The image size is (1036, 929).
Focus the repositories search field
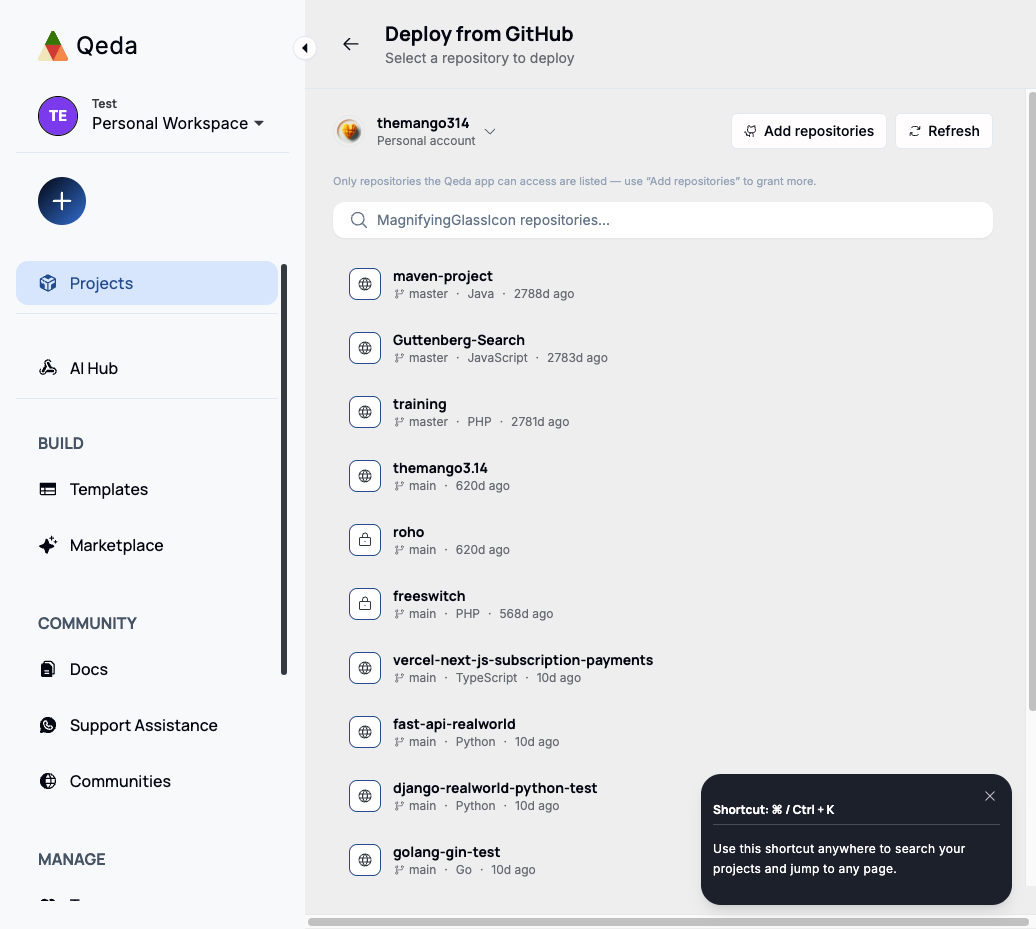(663, 220)
